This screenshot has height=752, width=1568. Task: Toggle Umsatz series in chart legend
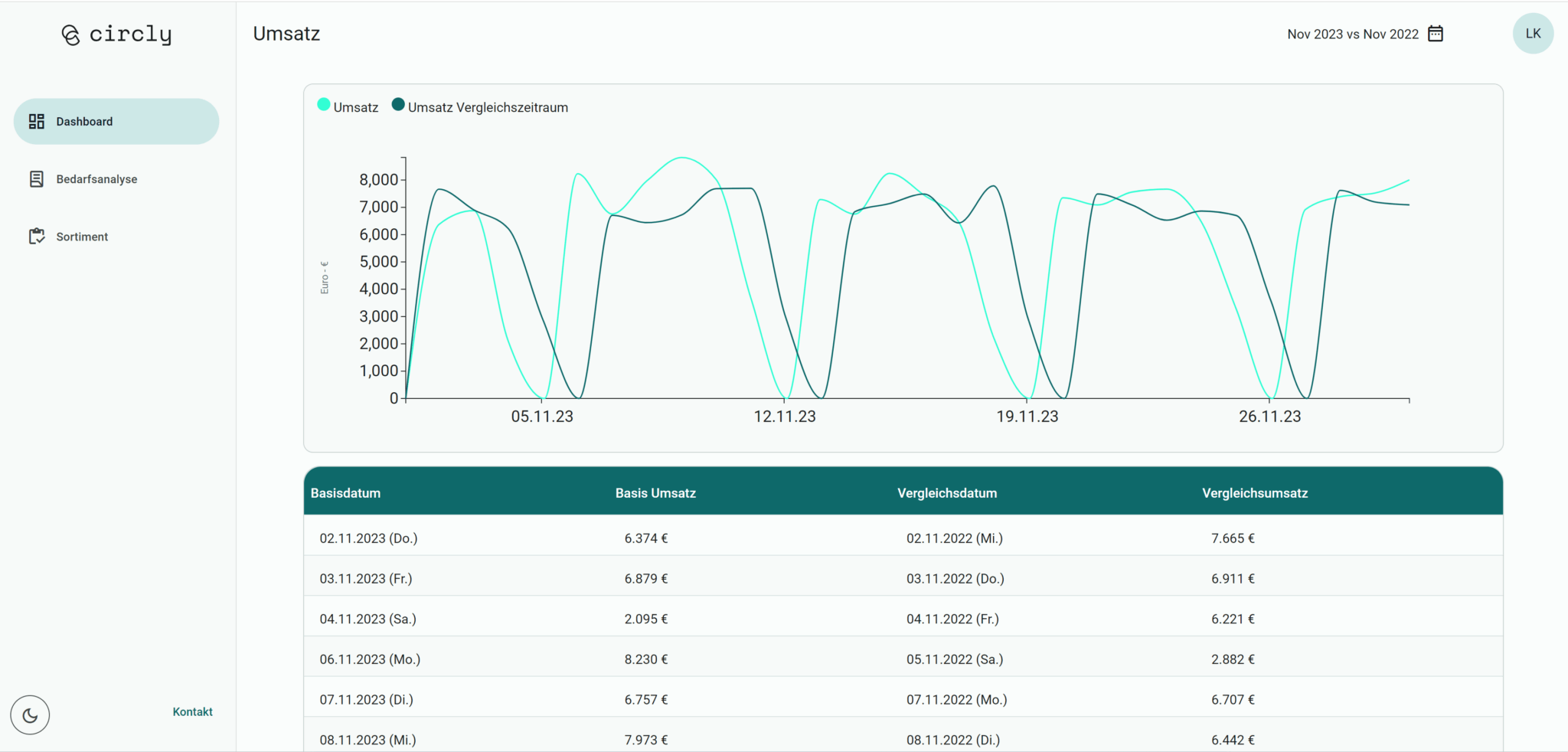(348, 107)
